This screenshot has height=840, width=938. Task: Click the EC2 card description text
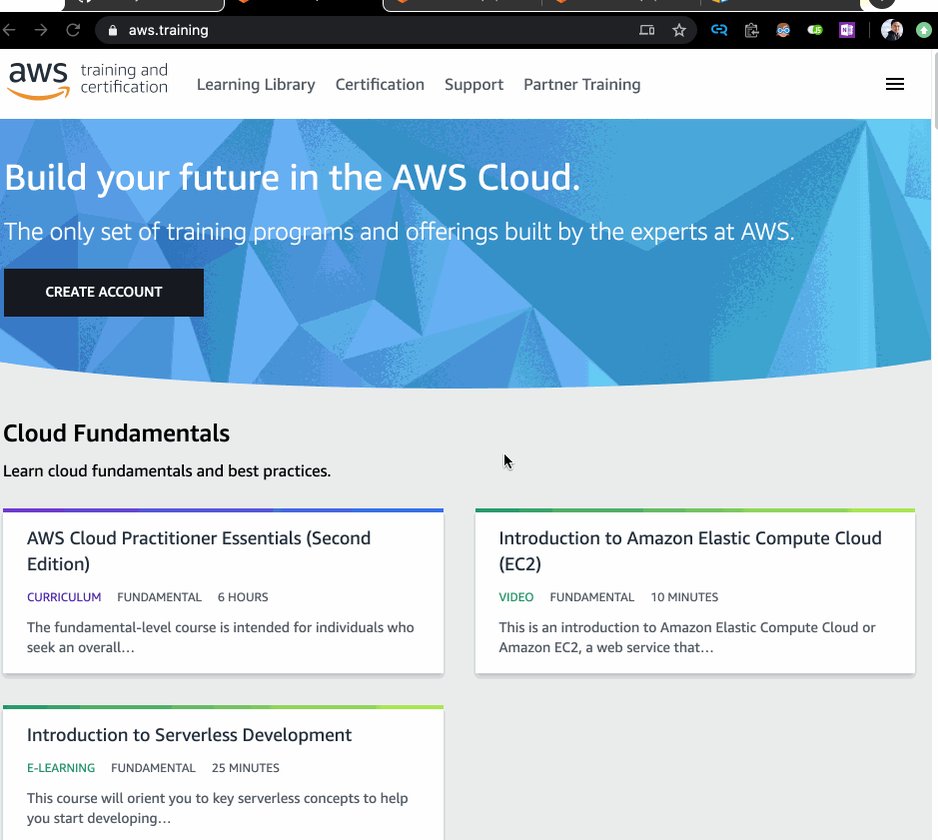click(x=687, y=637)
